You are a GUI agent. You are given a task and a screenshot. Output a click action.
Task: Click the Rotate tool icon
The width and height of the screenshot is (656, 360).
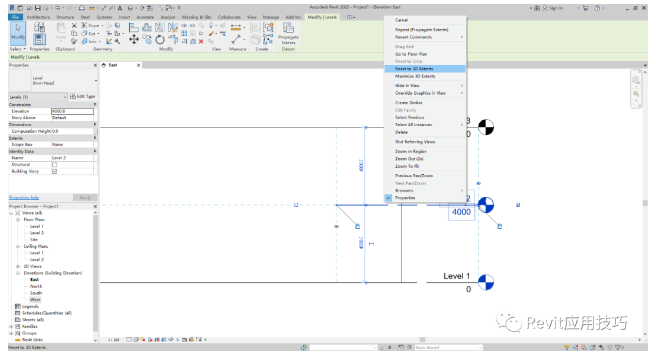tap(160, 40)
